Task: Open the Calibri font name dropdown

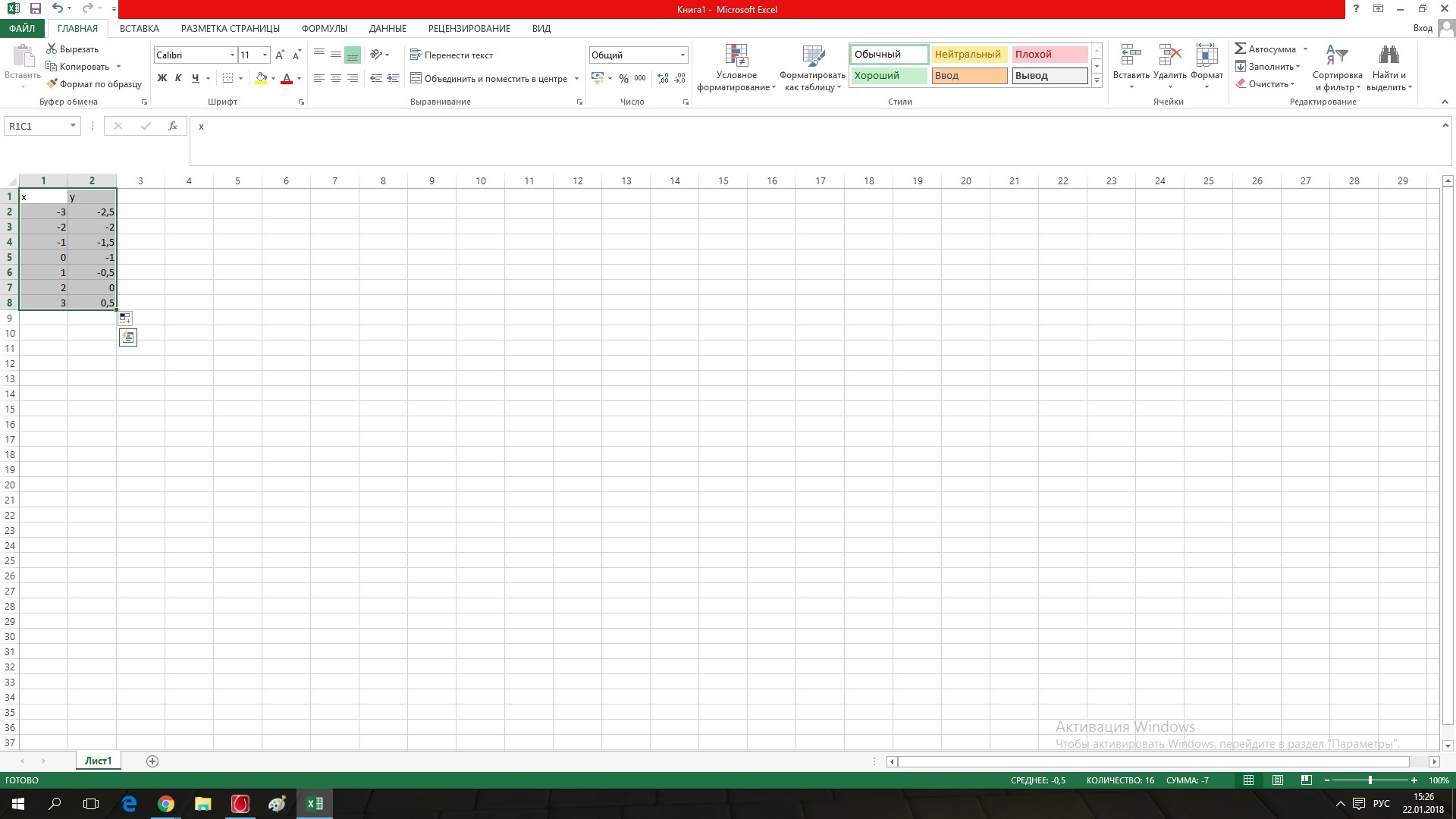Action: tap(232, 55)
